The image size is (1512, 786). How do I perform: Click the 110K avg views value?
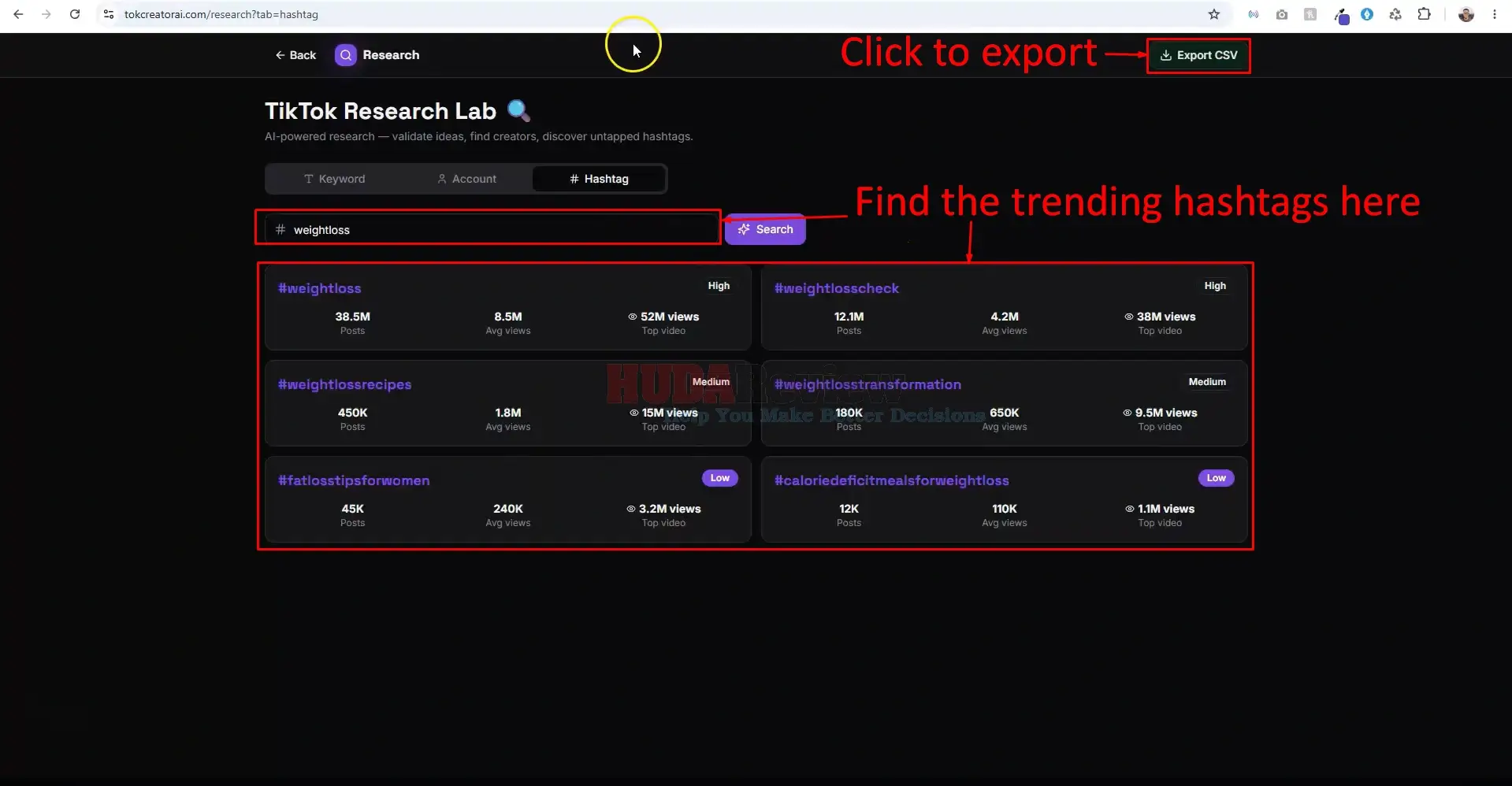(x=1005, y=509)
